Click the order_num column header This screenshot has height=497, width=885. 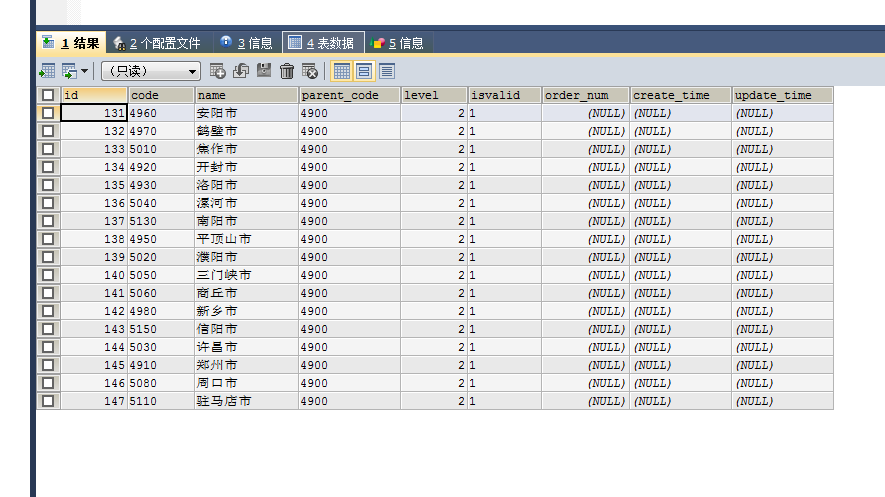click(585, 95)
